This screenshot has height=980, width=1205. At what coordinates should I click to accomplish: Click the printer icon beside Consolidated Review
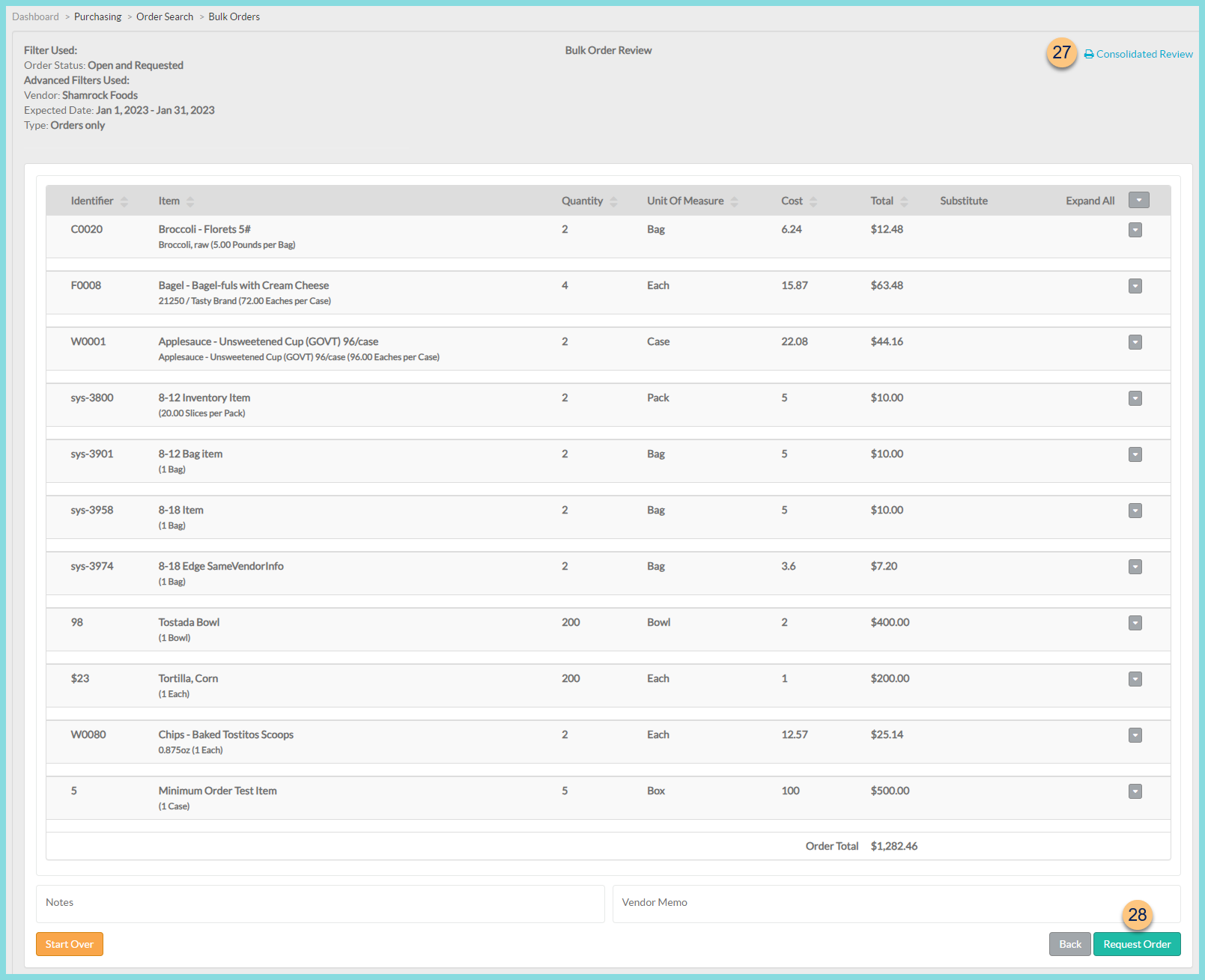(1087, 54)
